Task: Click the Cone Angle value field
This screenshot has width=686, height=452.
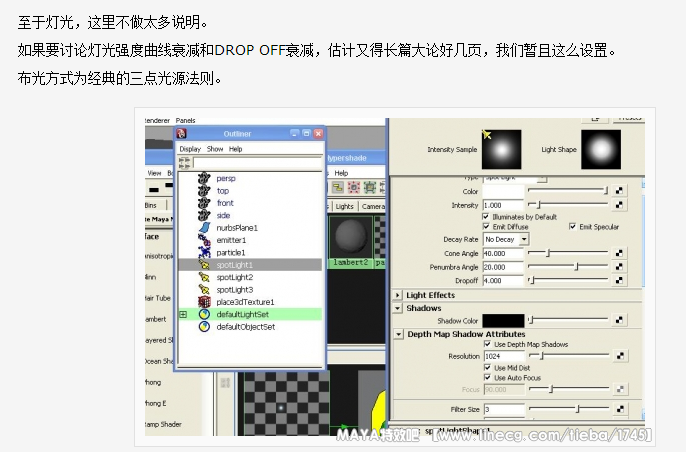Action: pos(502,254)
